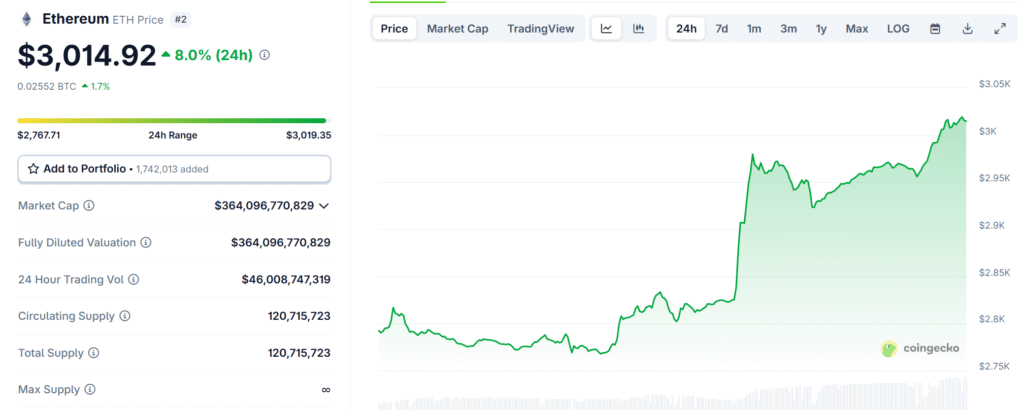Download chart data icon

tap(967, 29)
